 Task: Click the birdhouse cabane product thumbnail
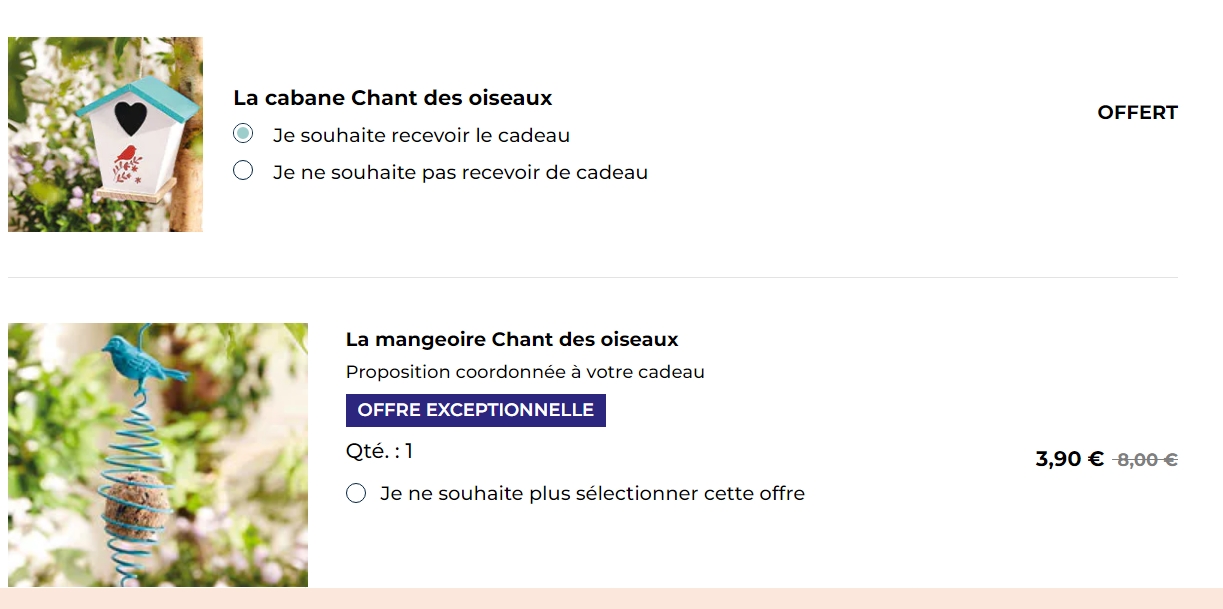(105, 134)
